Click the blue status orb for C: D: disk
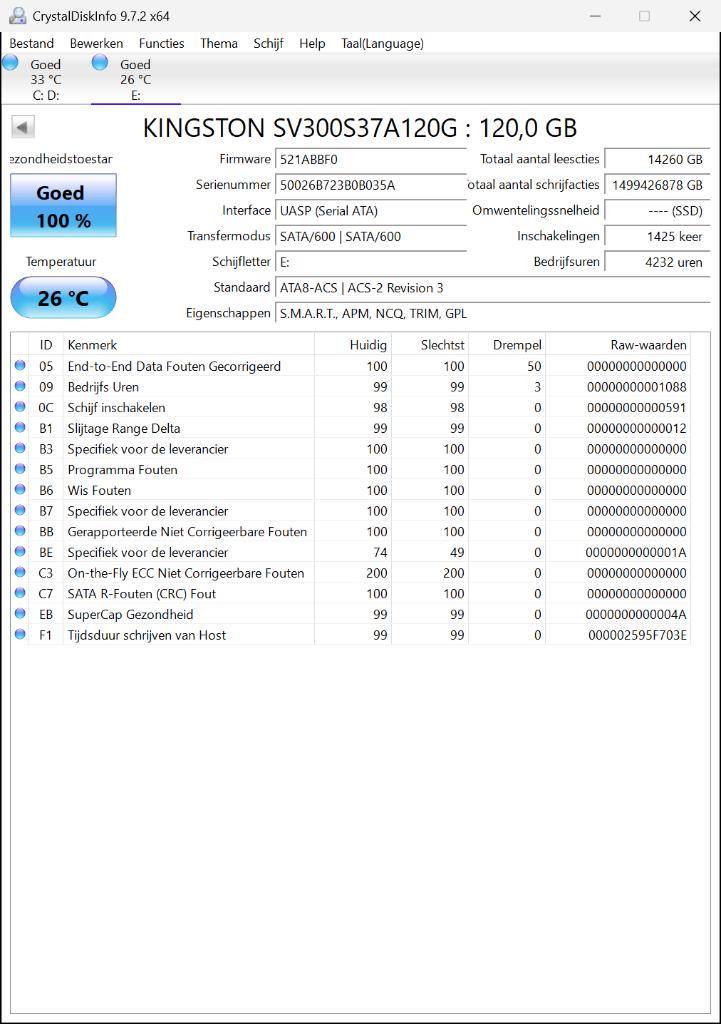 click(x=10, y=63)
